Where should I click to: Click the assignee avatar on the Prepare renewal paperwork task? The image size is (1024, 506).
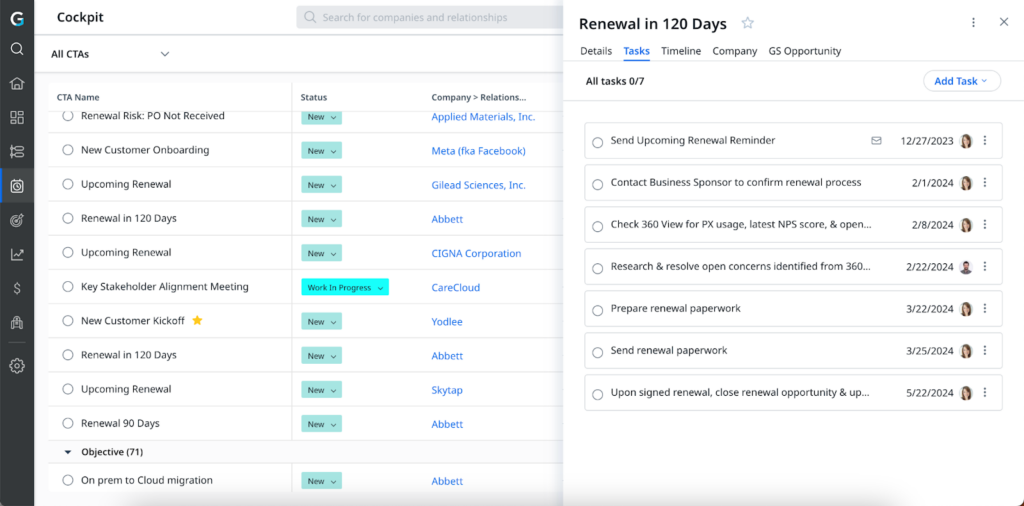point(967,309)
